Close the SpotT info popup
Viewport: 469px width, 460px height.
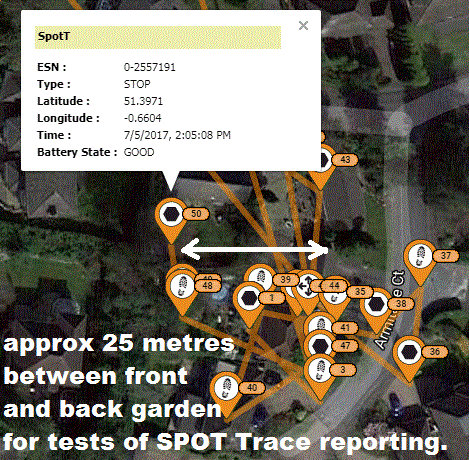click(303, 26)
